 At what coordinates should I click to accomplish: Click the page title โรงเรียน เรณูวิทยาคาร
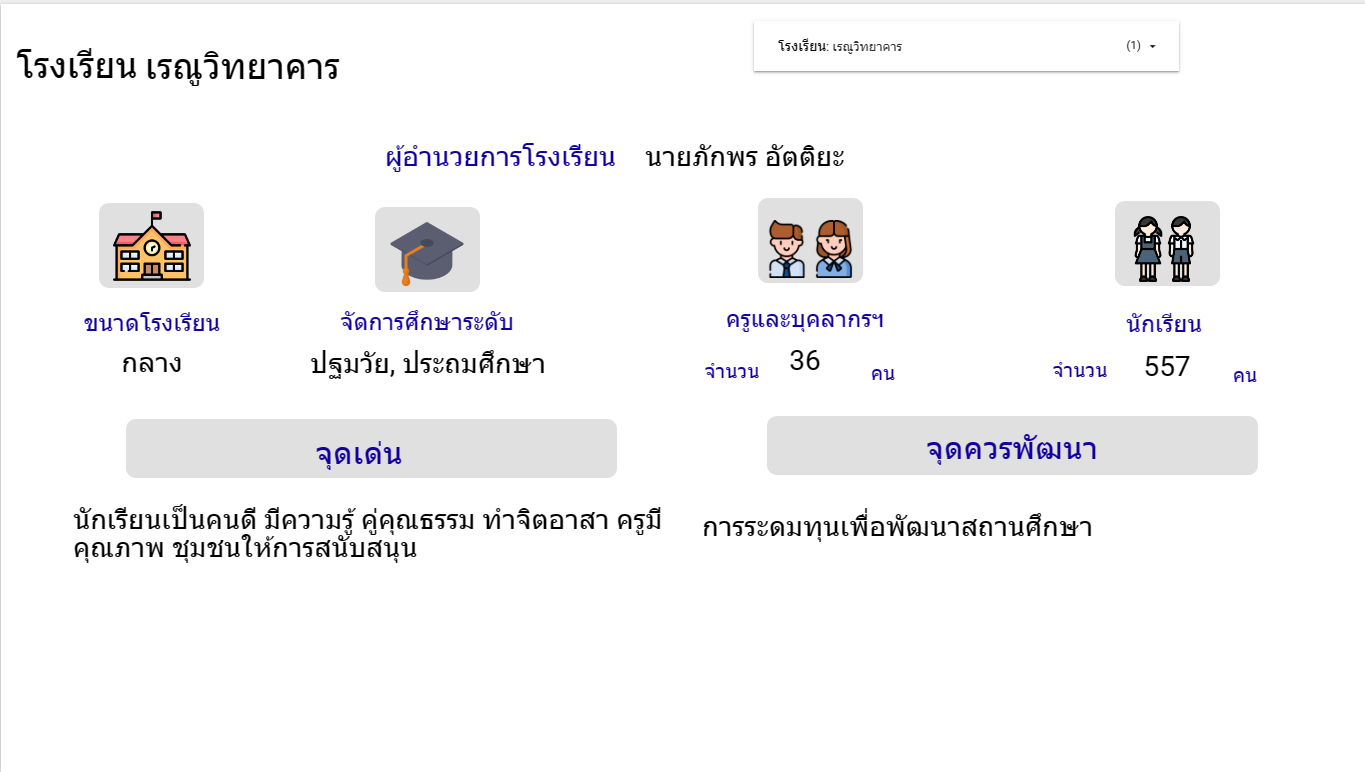click(178, 68)
